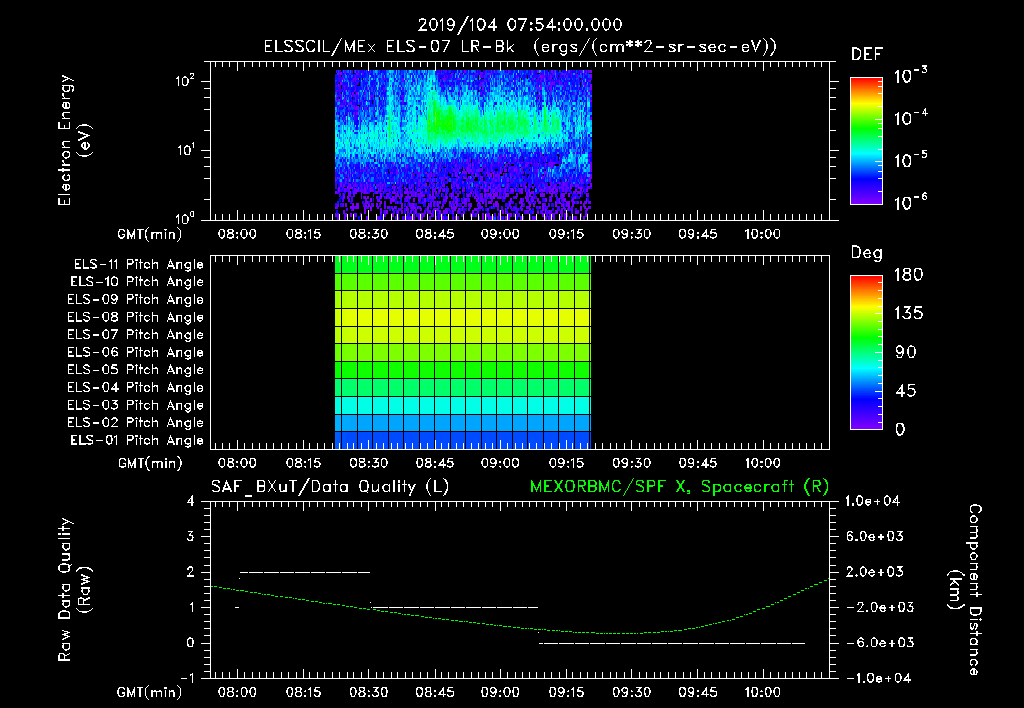1024x708 pixels.
Task: Click the DEF color bar legend
Action: pos(866,141)
